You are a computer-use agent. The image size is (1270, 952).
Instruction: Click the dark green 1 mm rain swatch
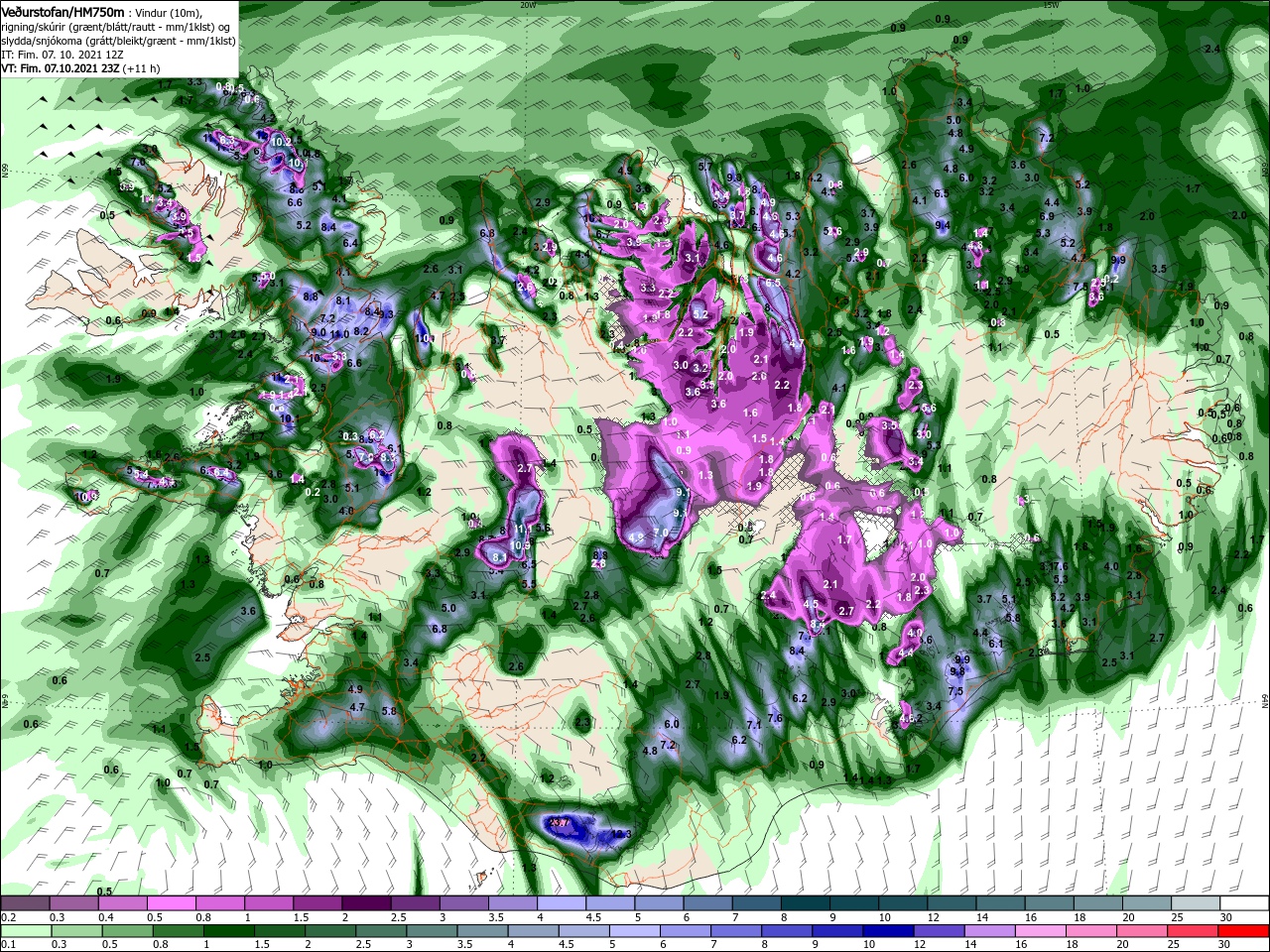click(228, 931)
